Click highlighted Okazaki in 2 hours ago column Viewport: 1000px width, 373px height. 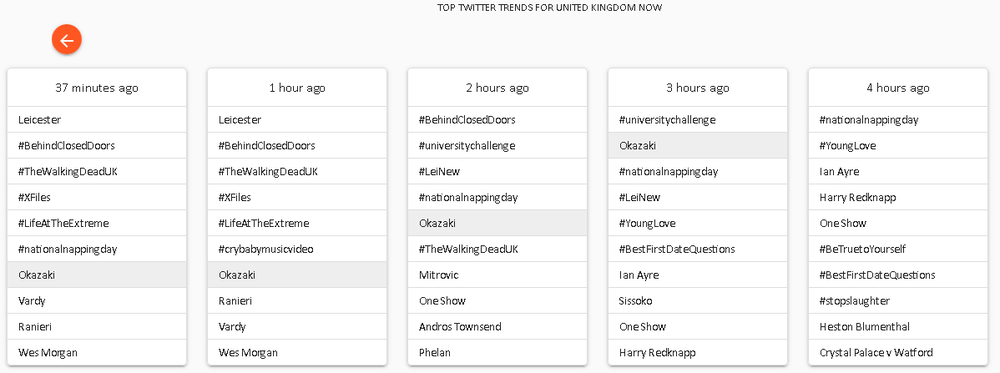pyautogui.click(x=497, y=223)
